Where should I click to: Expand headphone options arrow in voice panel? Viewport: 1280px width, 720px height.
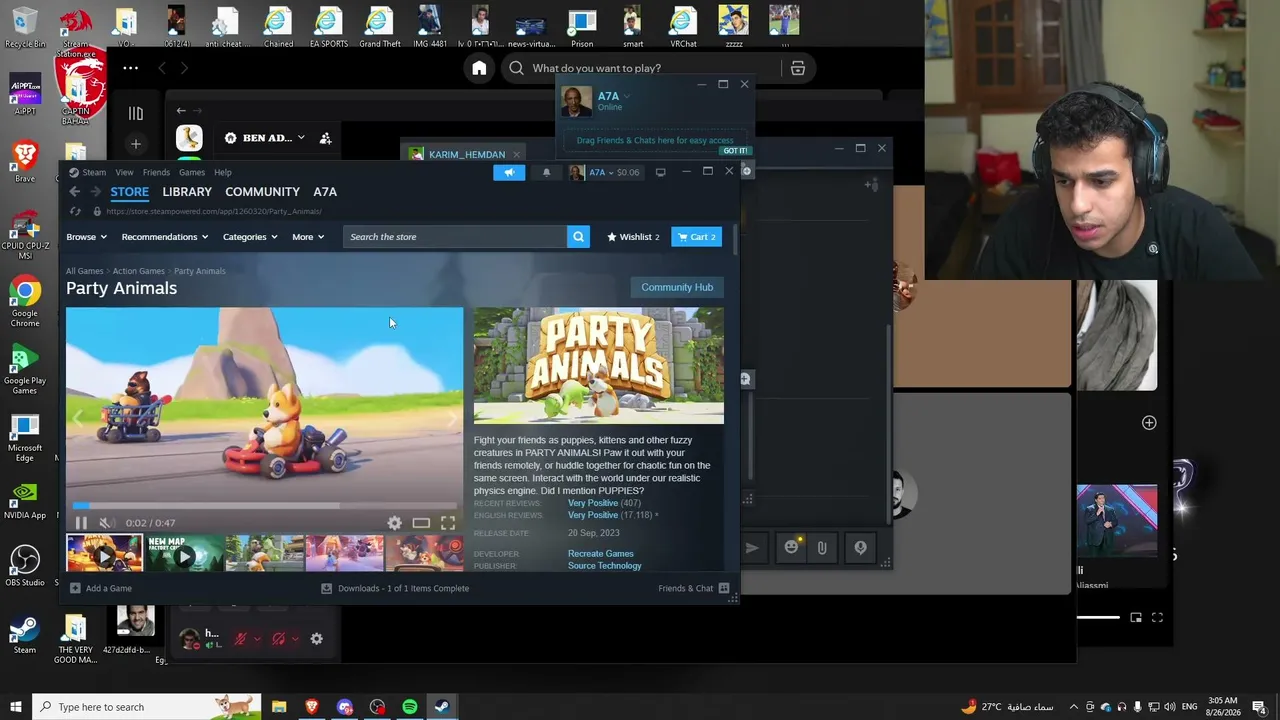tap(295, 639)
